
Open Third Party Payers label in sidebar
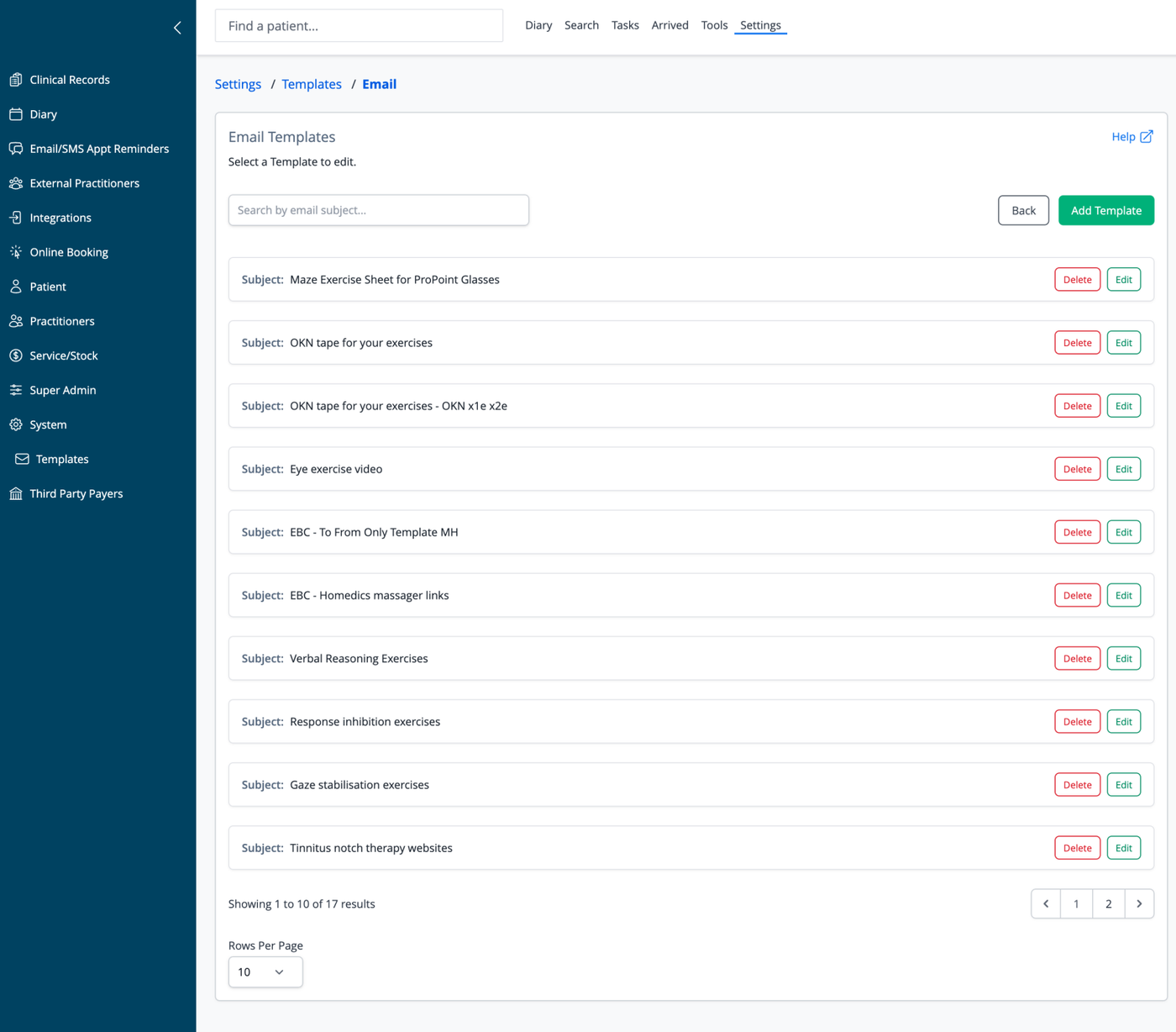tap(76, 493)
